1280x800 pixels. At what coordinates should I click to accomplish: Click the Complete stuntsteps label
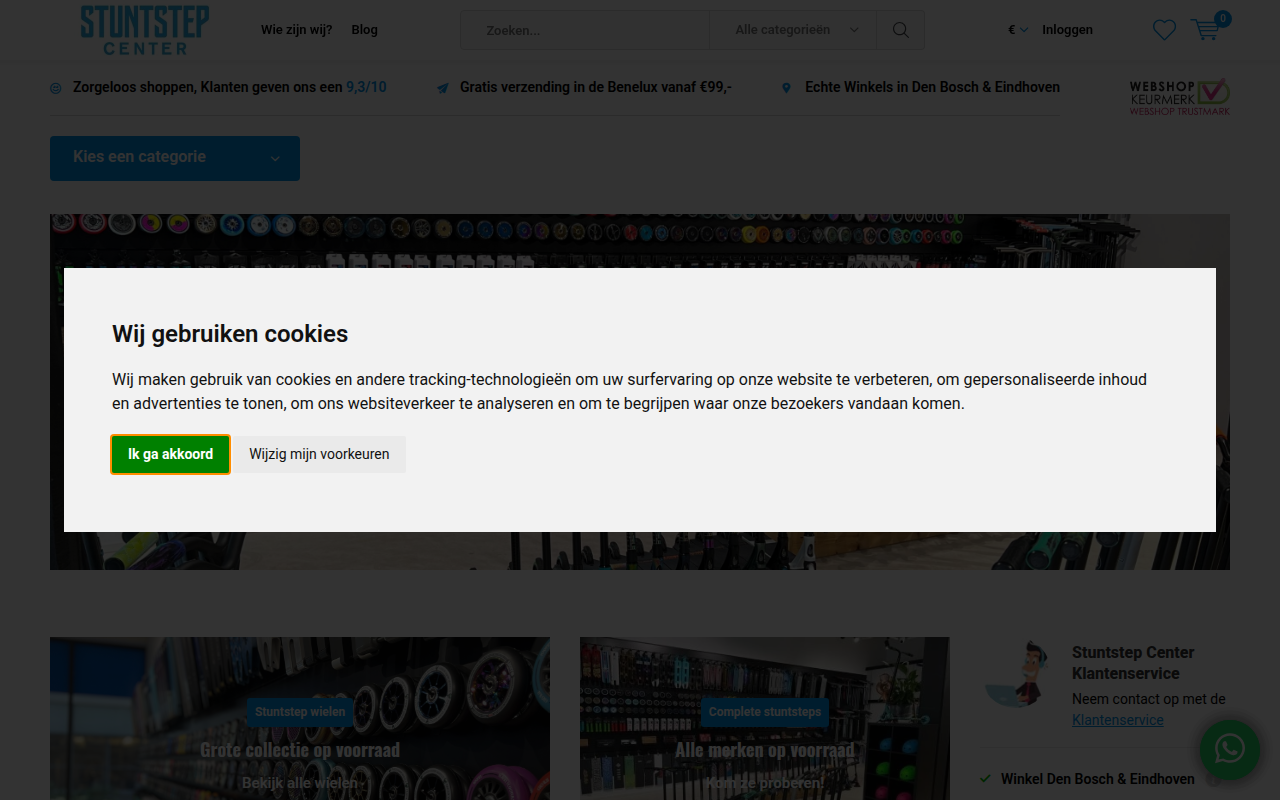coord(765,712)
